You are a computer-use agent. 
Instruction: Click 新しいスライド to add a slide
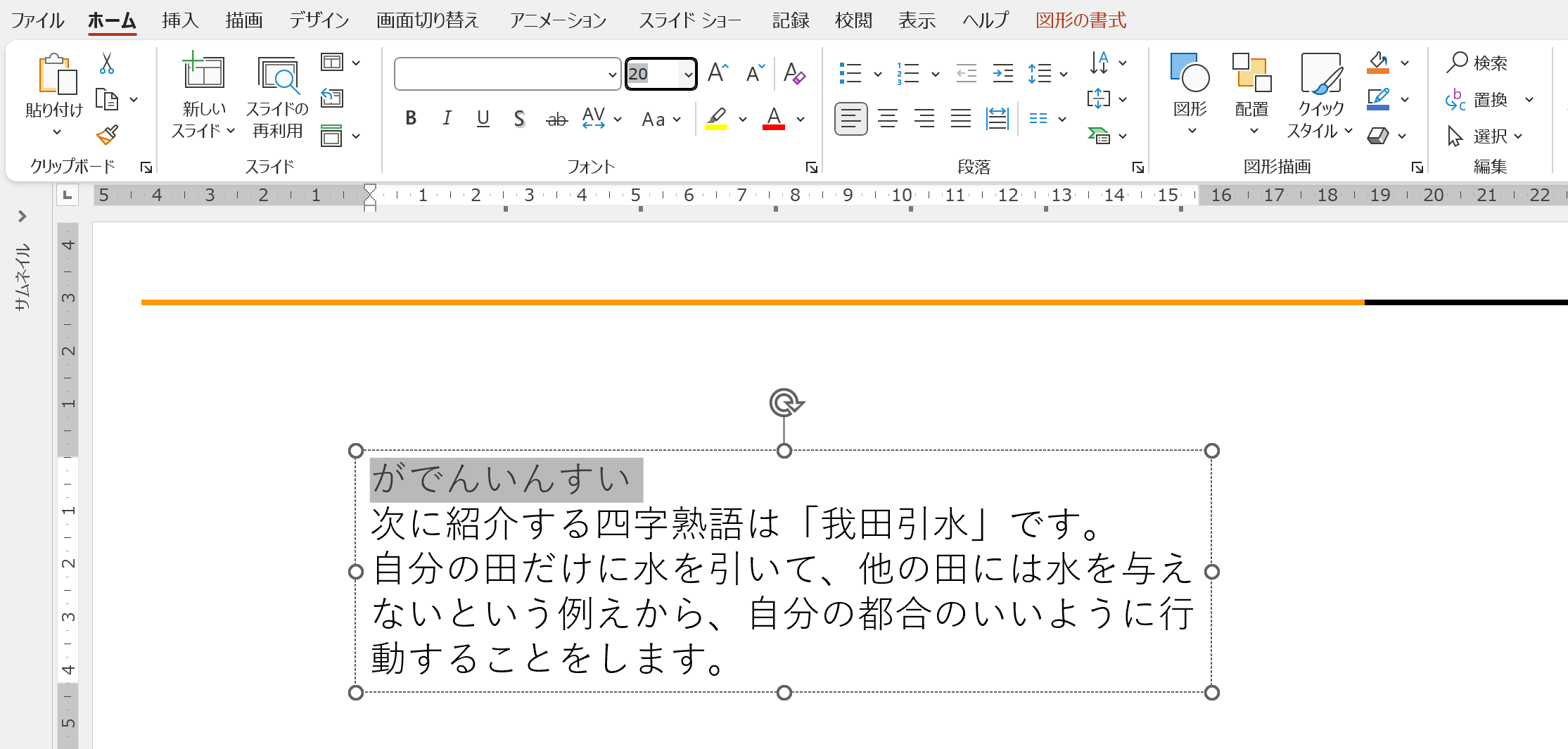coord(203,91)
